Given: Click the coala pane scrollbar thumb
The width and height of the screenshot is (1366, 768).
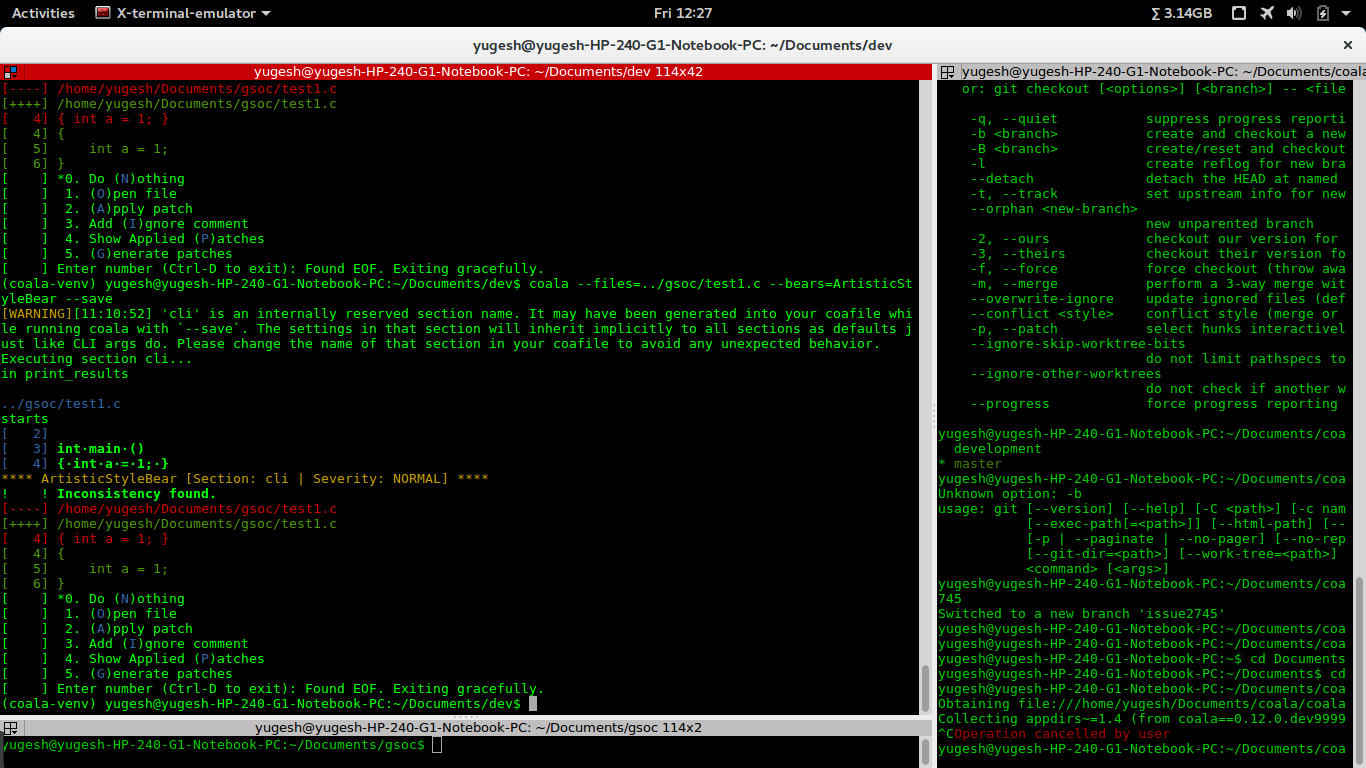Looking at the screenshot, I should click(1360, 669).
